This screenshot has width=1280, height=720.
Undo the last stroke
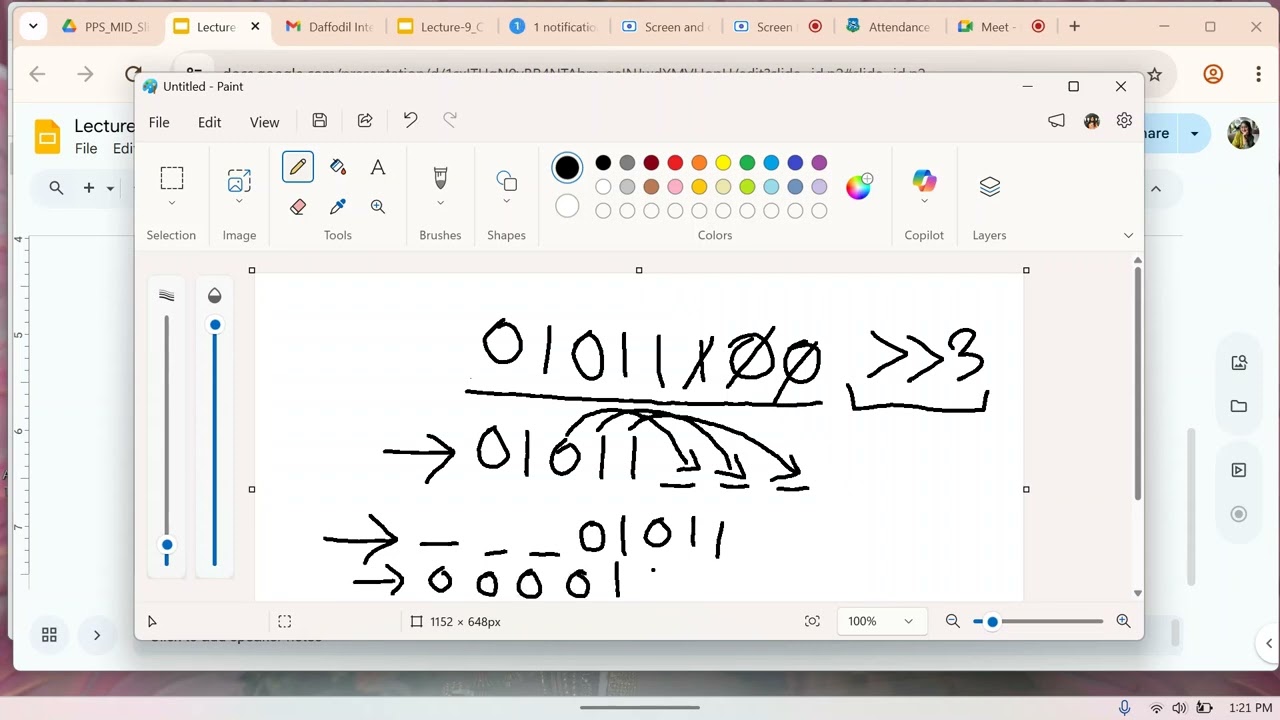[410, 120]
